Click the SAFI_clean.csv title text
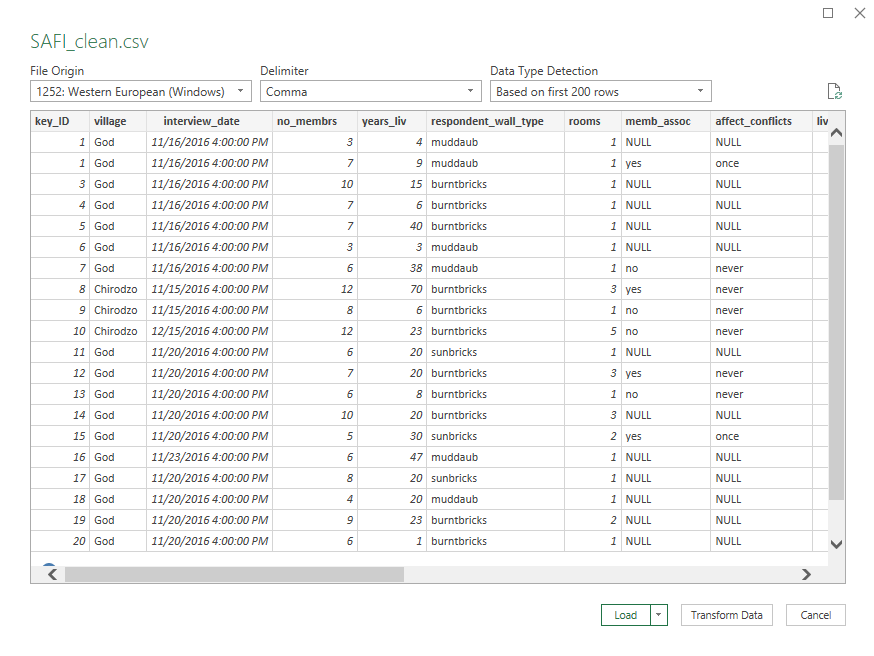 click(89, 41)
